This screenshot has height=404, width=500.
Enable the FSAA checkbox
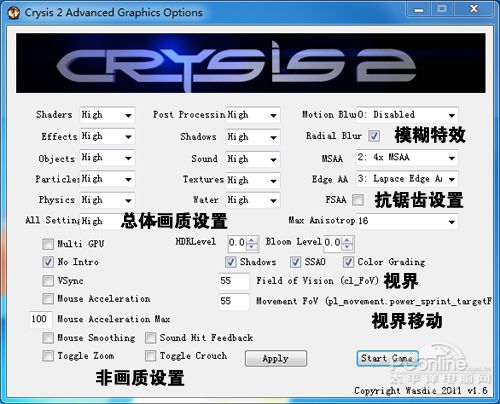358,200
